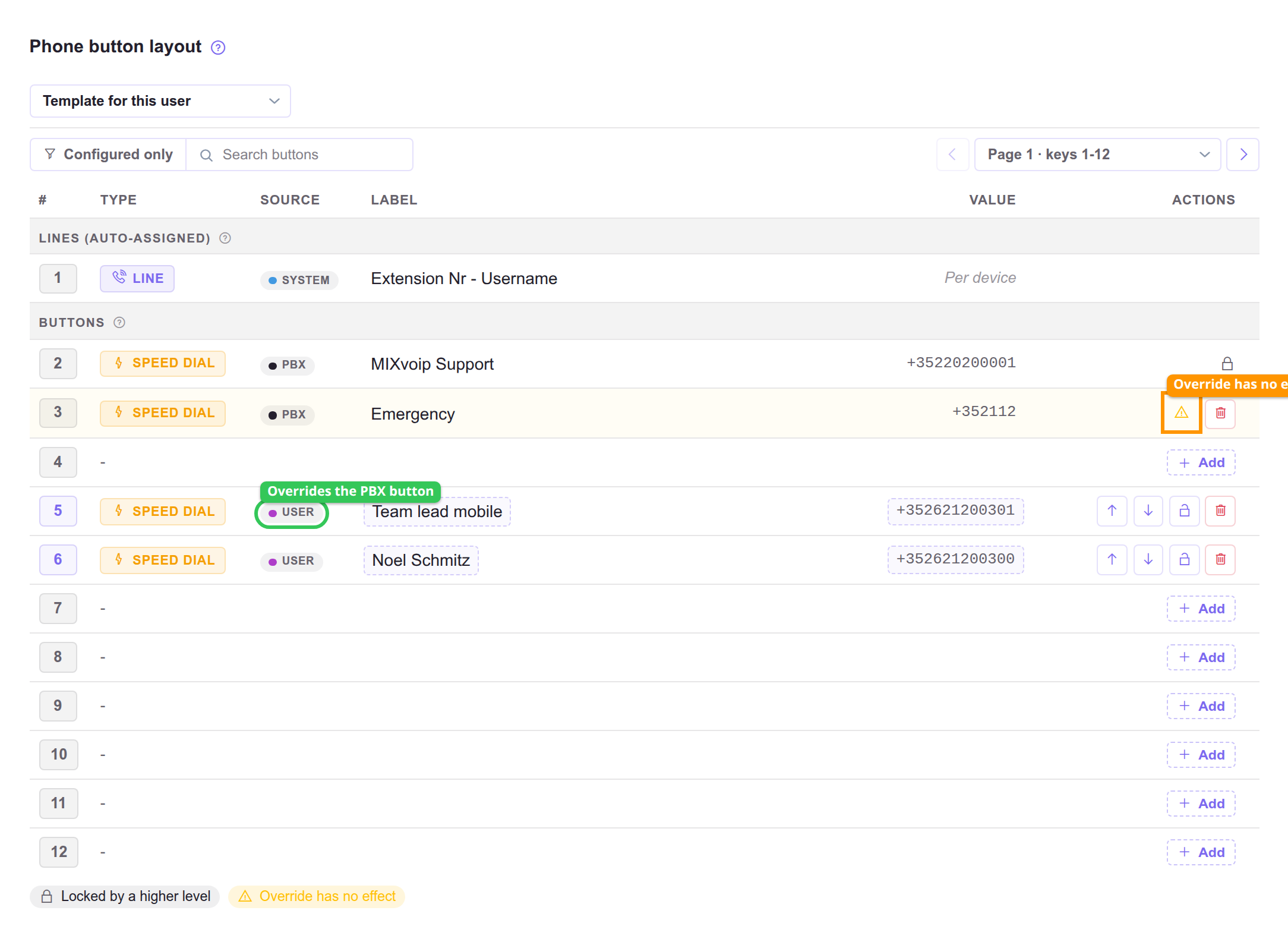This screenshot has height=945, width=1288.
Task: Delete the Emergency speed dial
Action: coord(1220,412)
